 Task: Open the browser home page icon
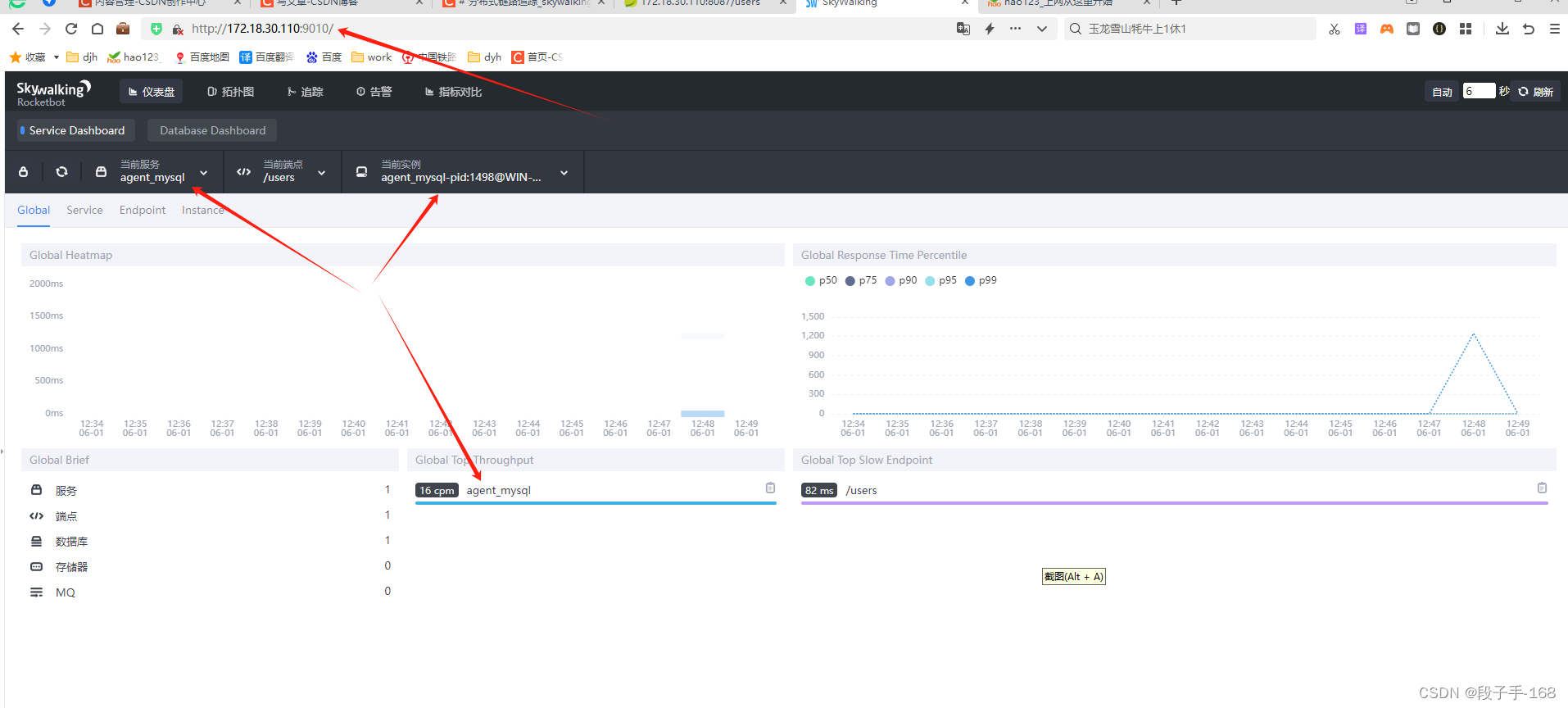[x=97, y=29]
